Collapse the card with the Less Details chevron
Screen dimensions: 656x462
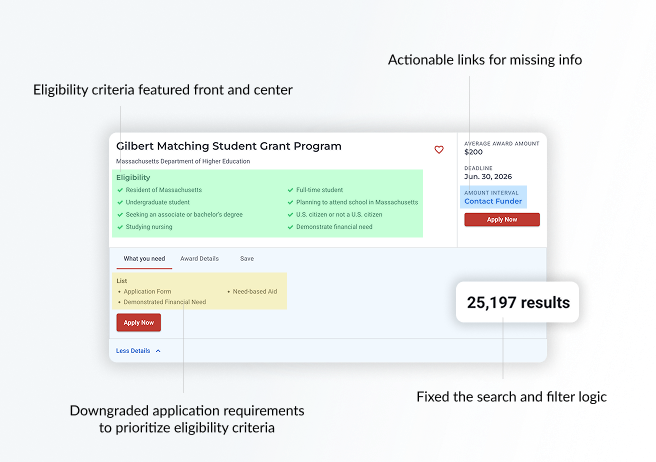pos(157,351)
